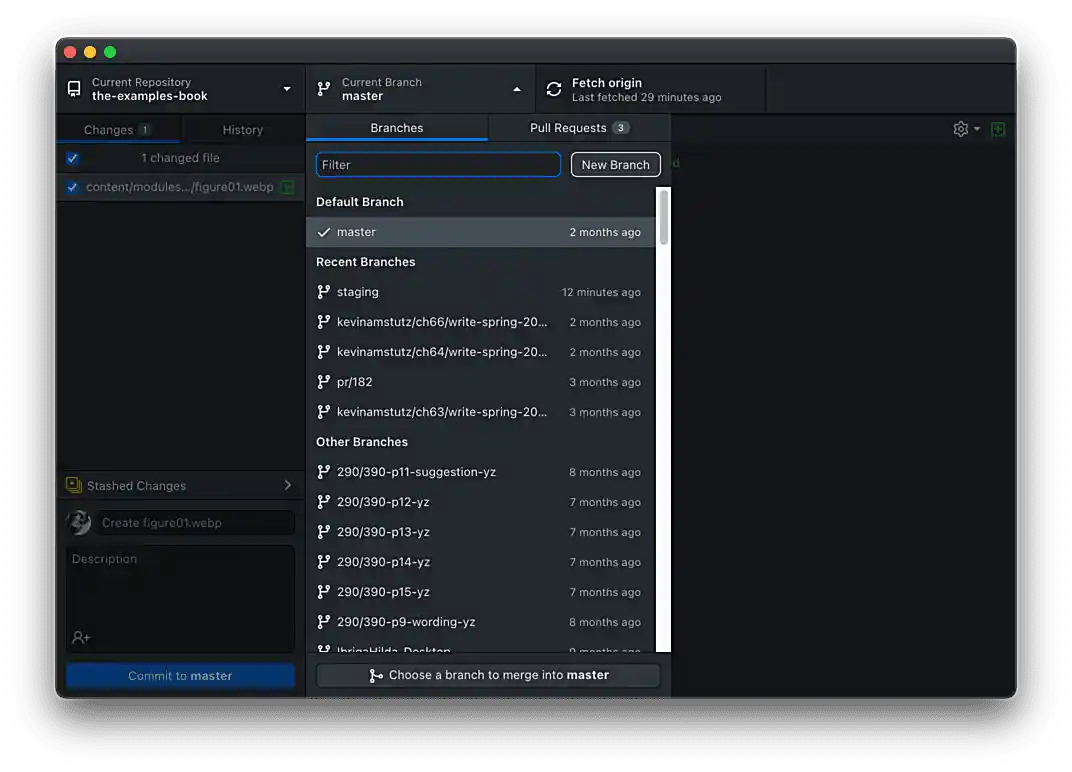This screenshot has height=772, width=1072.
Task: Focus the branch Filter text field
Action: point(438,165)
